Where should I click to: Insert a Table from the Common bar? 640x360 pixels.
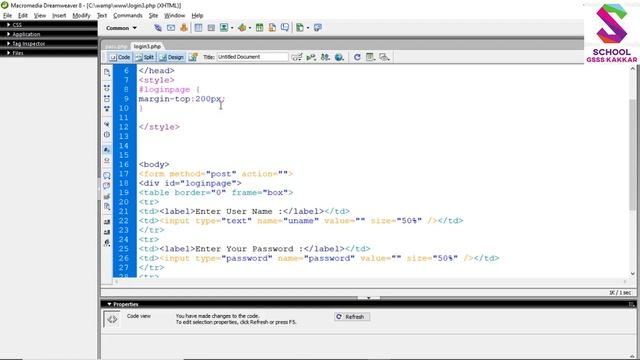coord(198,28)
